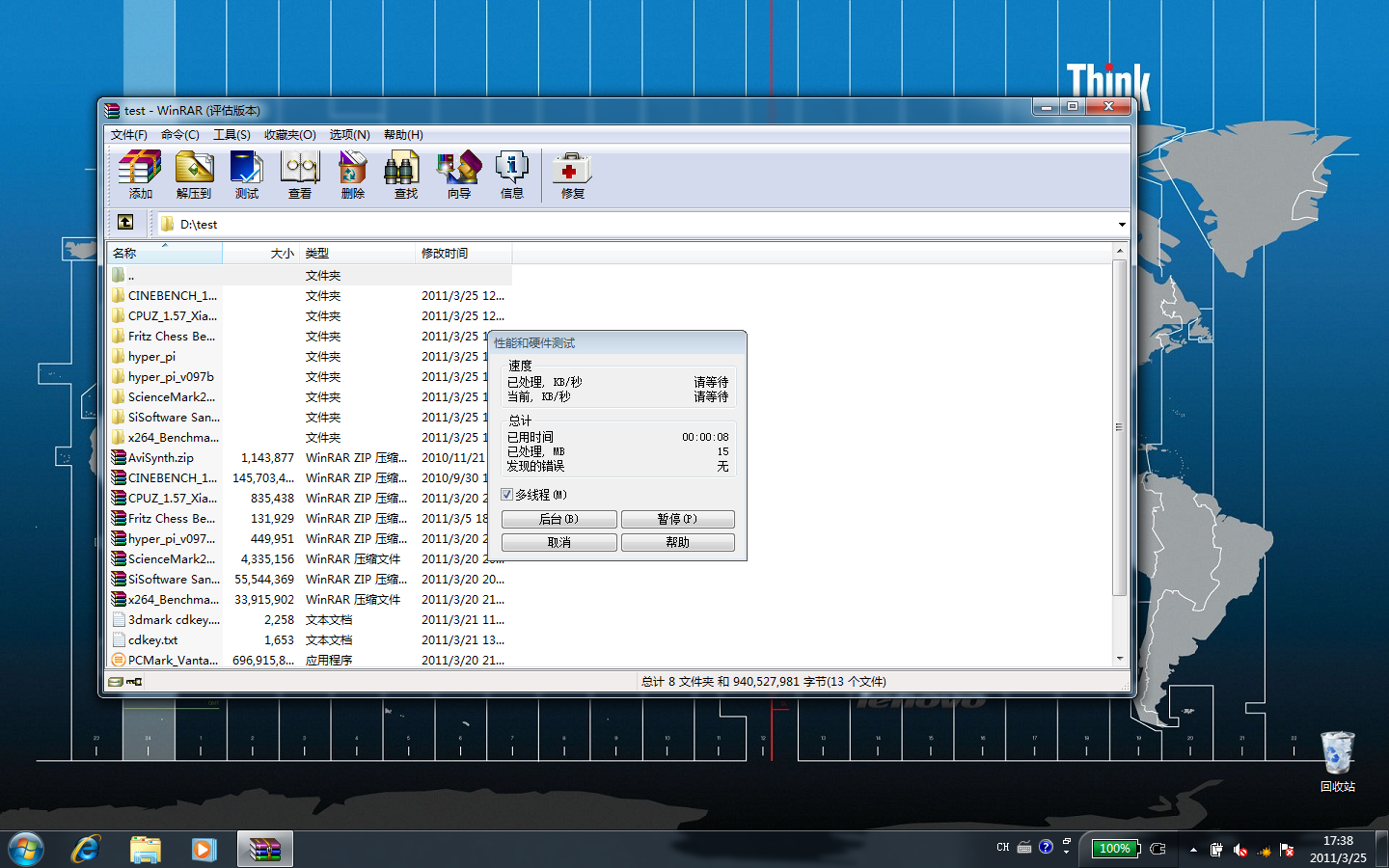Viewport: 1389px width, 868px height.
Task: Click the scrollbar down arrow in file list
Action: [1119, 659]
